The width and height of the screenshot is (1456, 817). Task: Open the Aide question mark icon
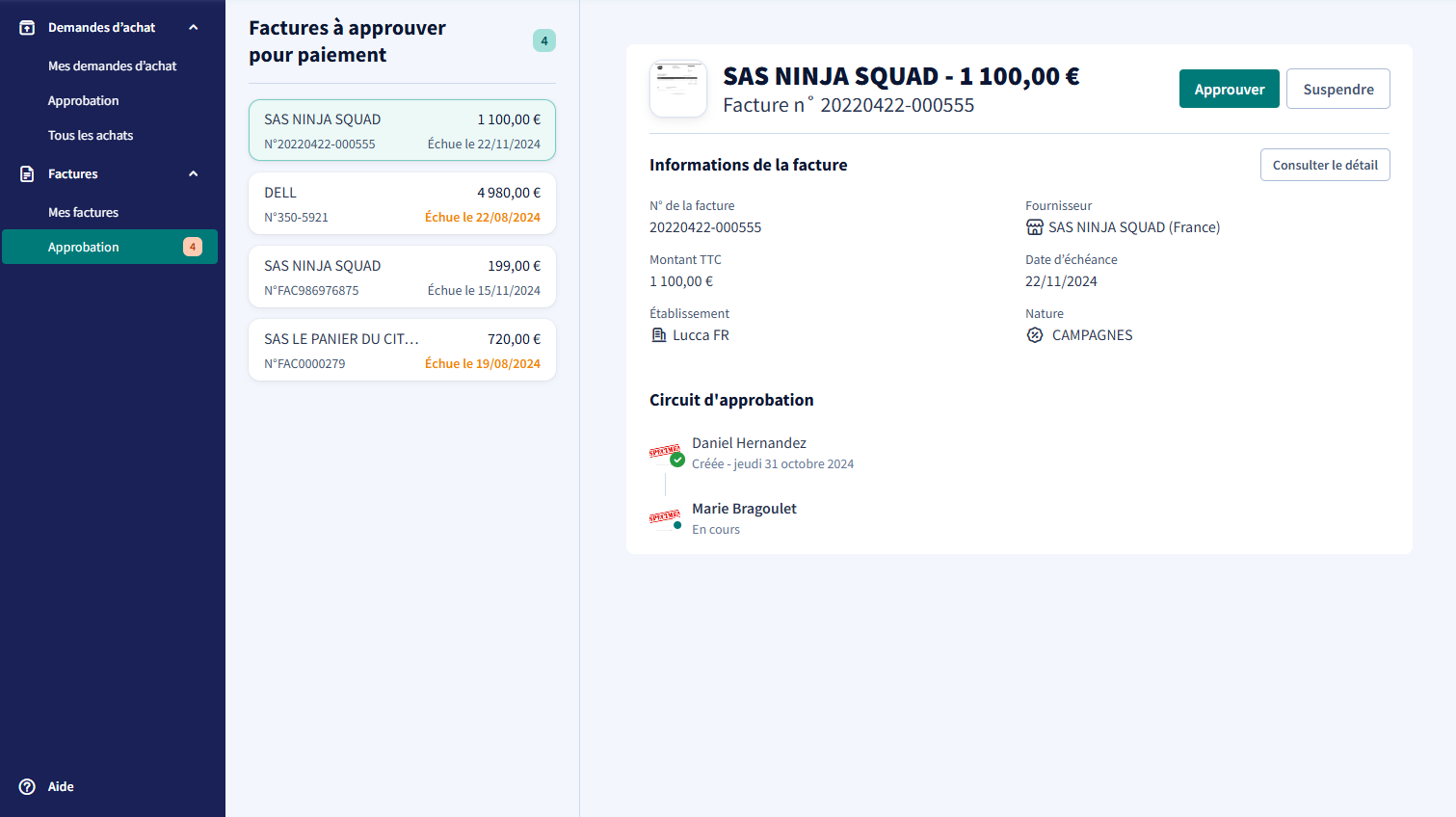click(27, 787)
